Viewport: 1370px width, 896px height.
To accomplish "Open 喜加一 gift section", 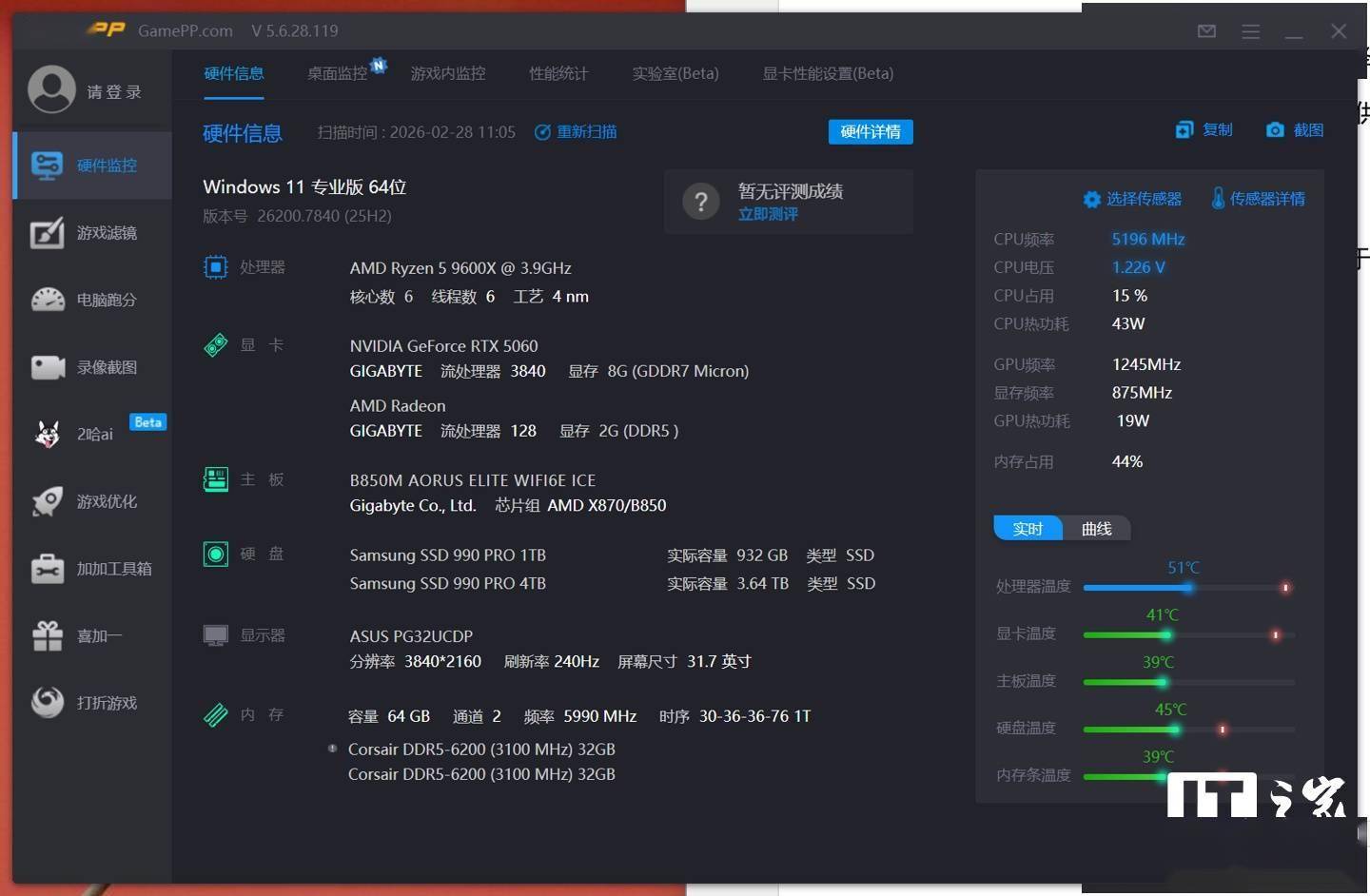I will (x=91, y=635).
